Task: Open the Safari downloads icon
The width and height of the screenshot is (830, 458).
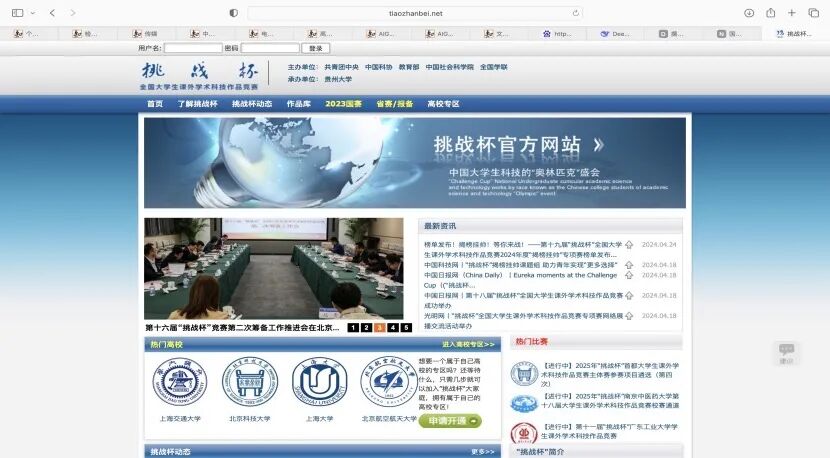Action: [749, 13]
